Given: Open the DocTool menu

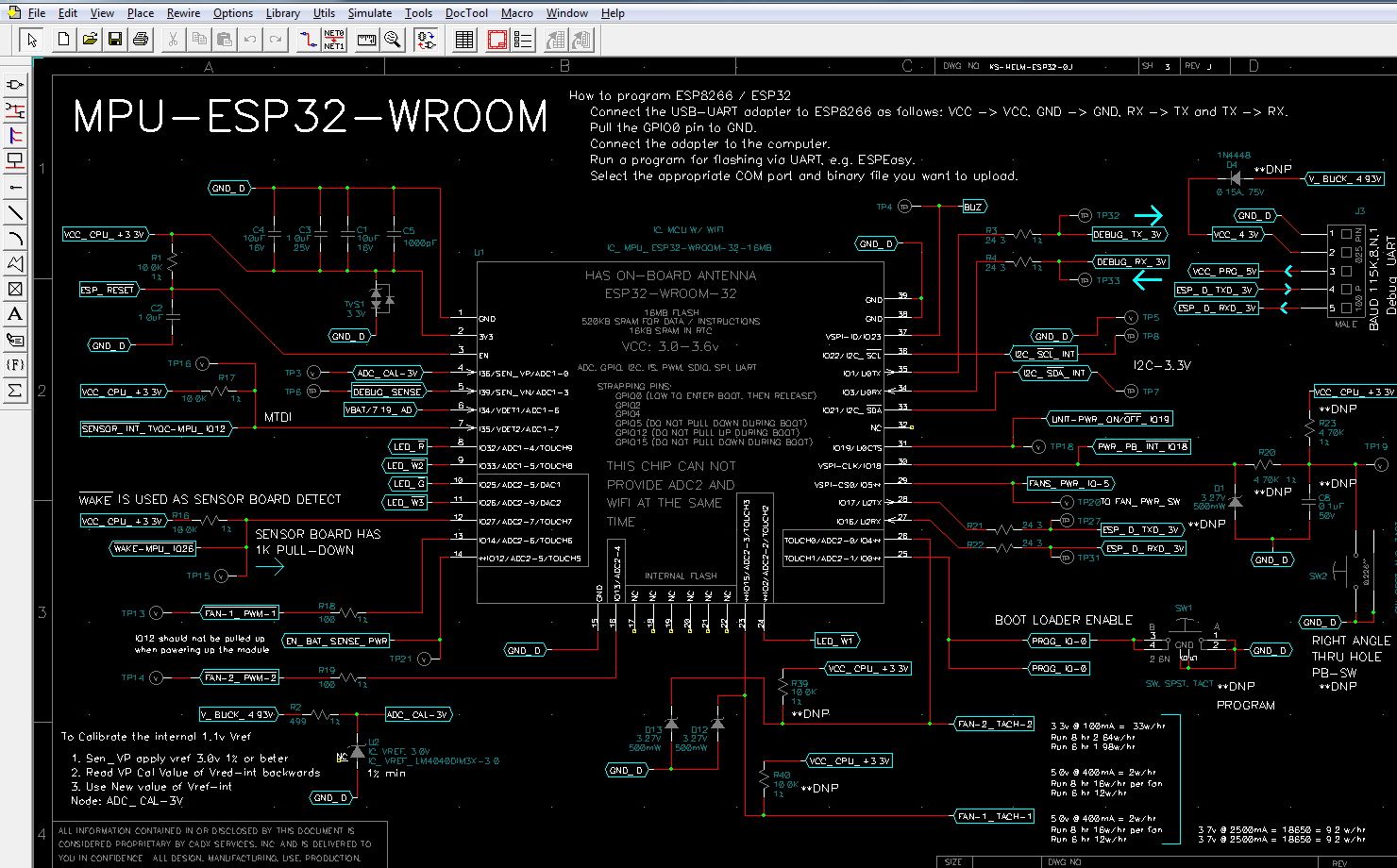Looking at the screenshot, I should (466, 13).
